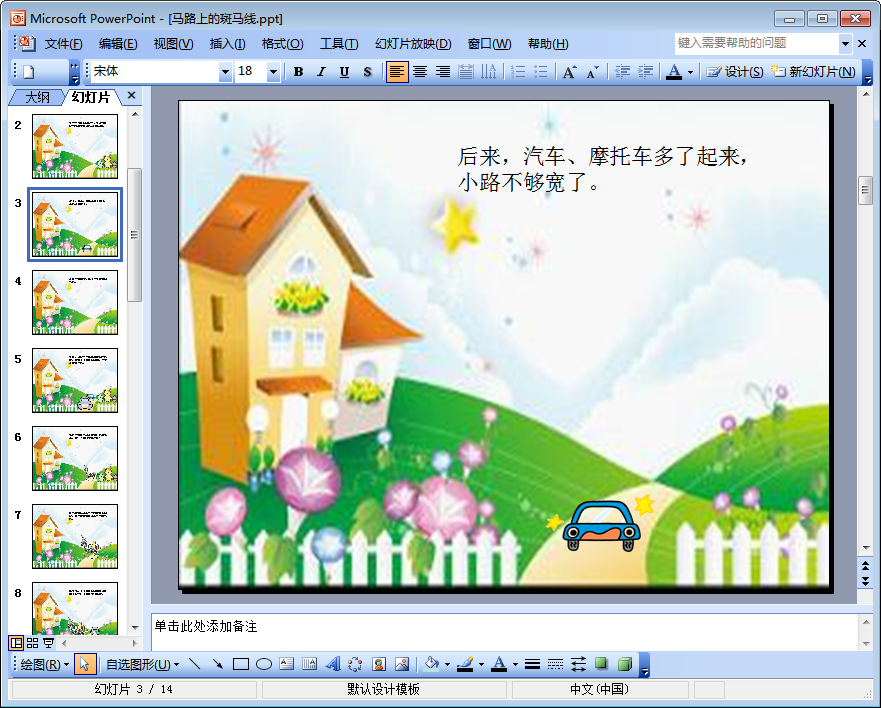Select slide 5 thumbnail in the panel

coord(75,380)
